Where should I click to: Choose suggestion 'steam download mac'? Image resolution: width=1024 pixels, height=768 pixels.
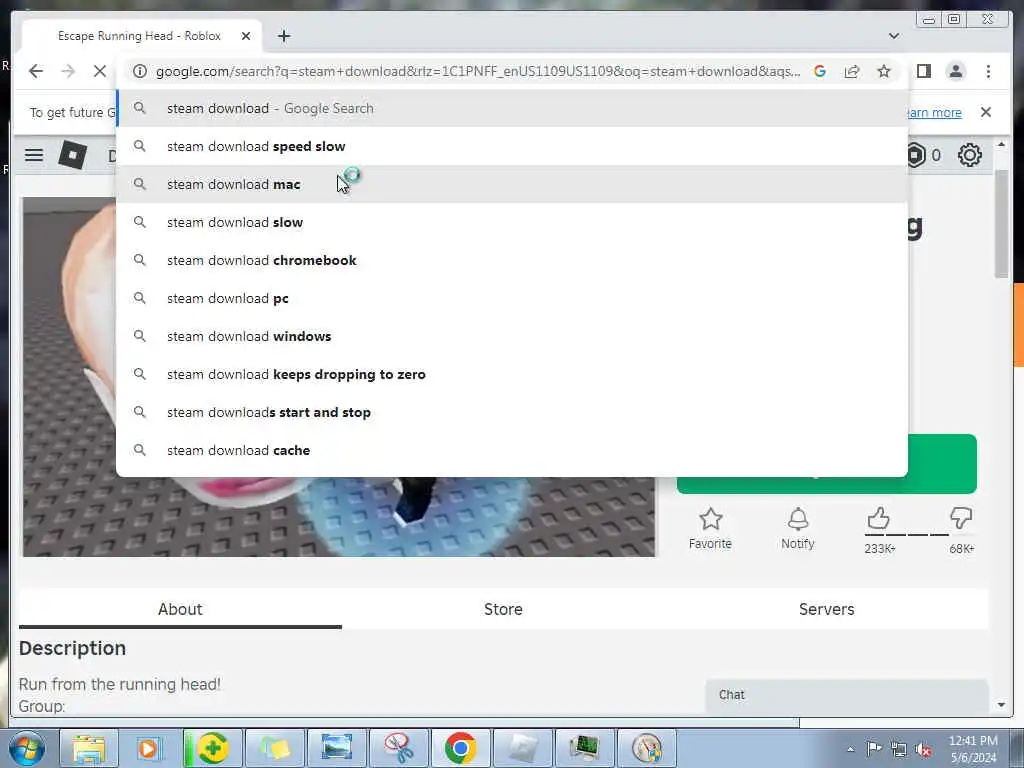512,184
